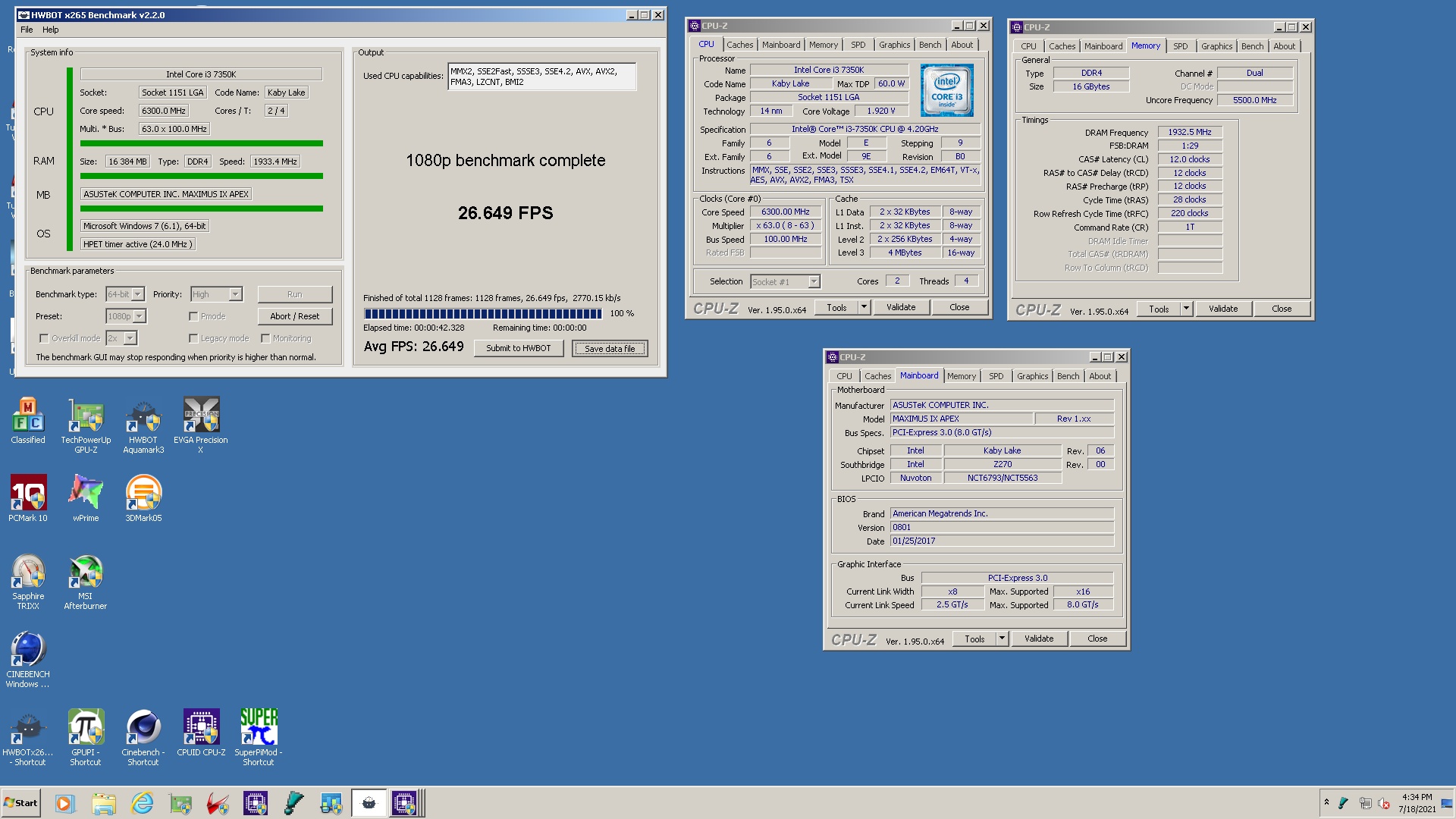This screenshot has width=1456, height=819.
Task: Launch the SuperPiMod shortcut on the desktop
Action: click(x=259, y=738)
